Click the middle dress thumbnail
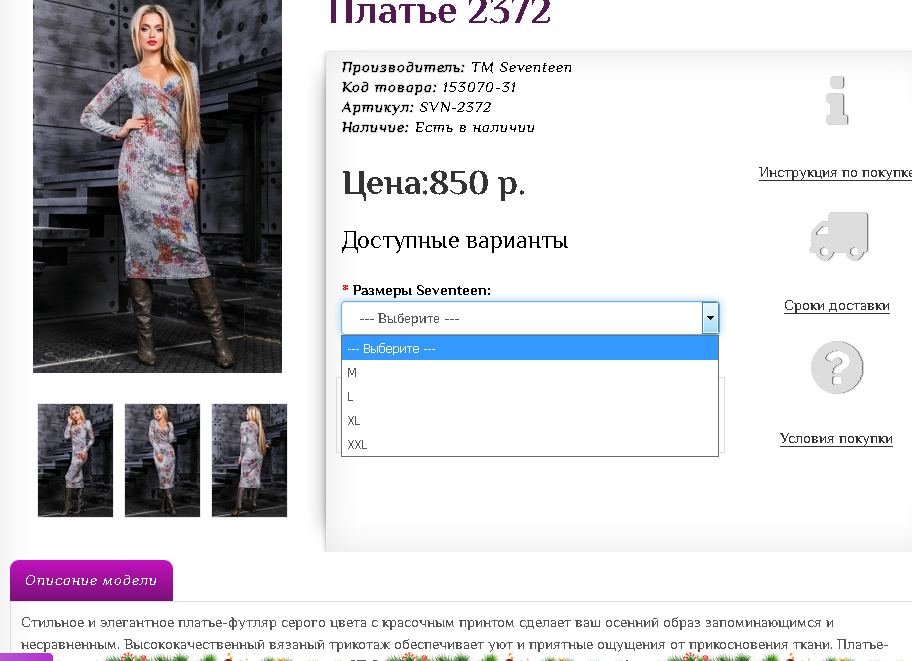Screen dimensions: 912x661 point(162,460)
